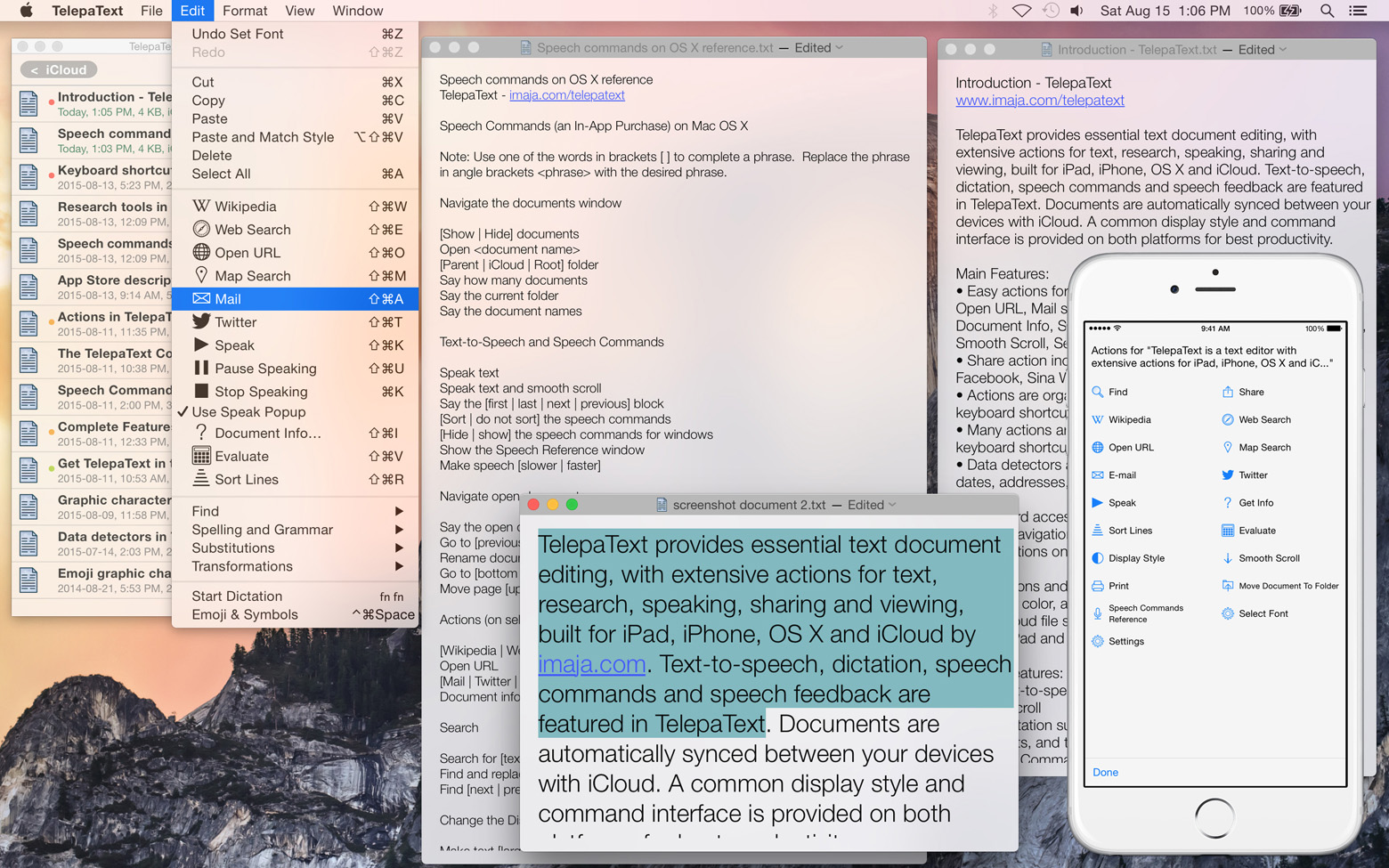1389x868 pixels.
Task: Choose Start Dictation menu item
Action: 295,596
